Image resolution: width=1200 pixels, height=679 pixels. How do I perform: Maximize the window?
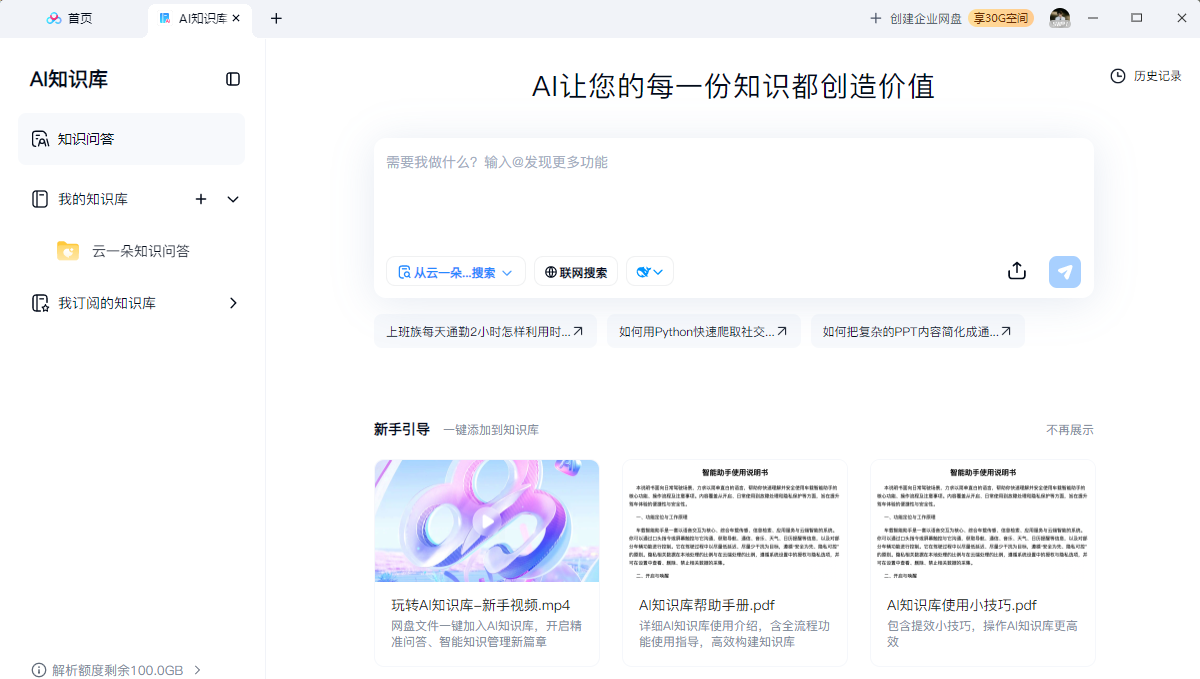coord(1136,18)
